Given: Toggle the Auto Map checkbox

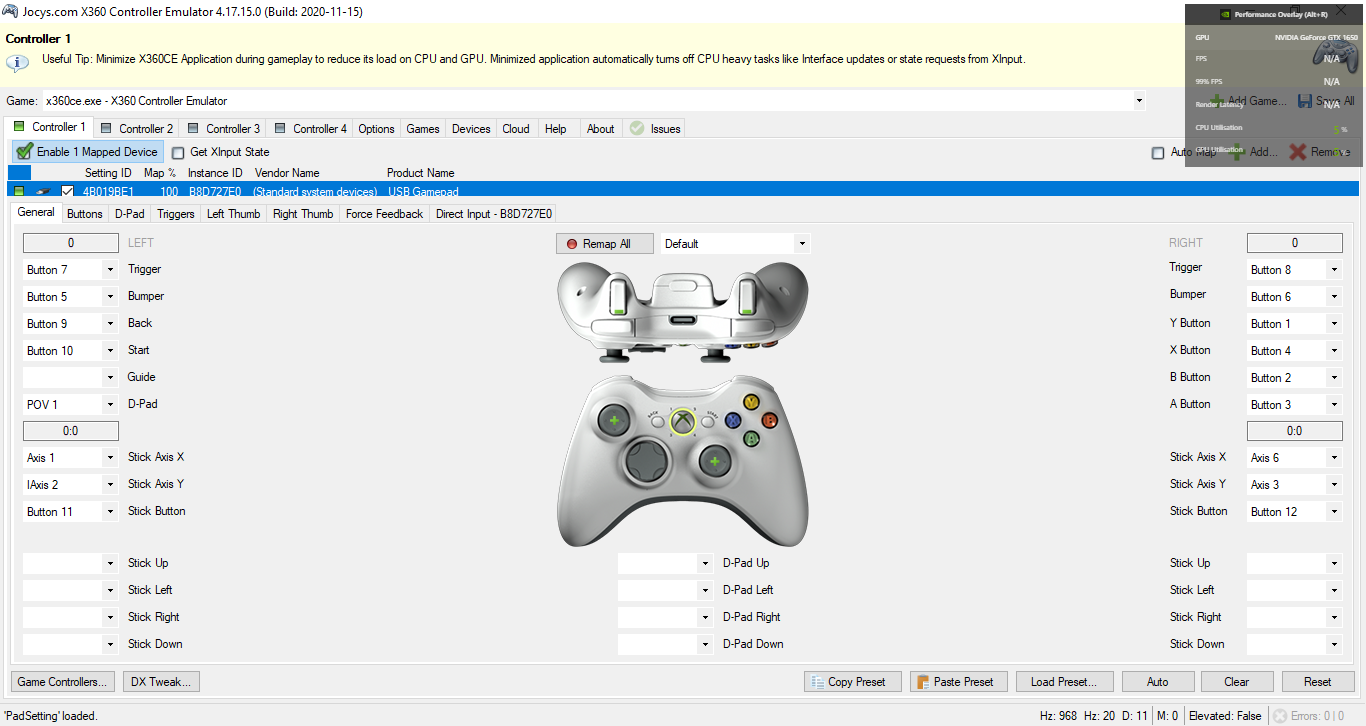Looking at the screenshot, I should coord(1158,153).
